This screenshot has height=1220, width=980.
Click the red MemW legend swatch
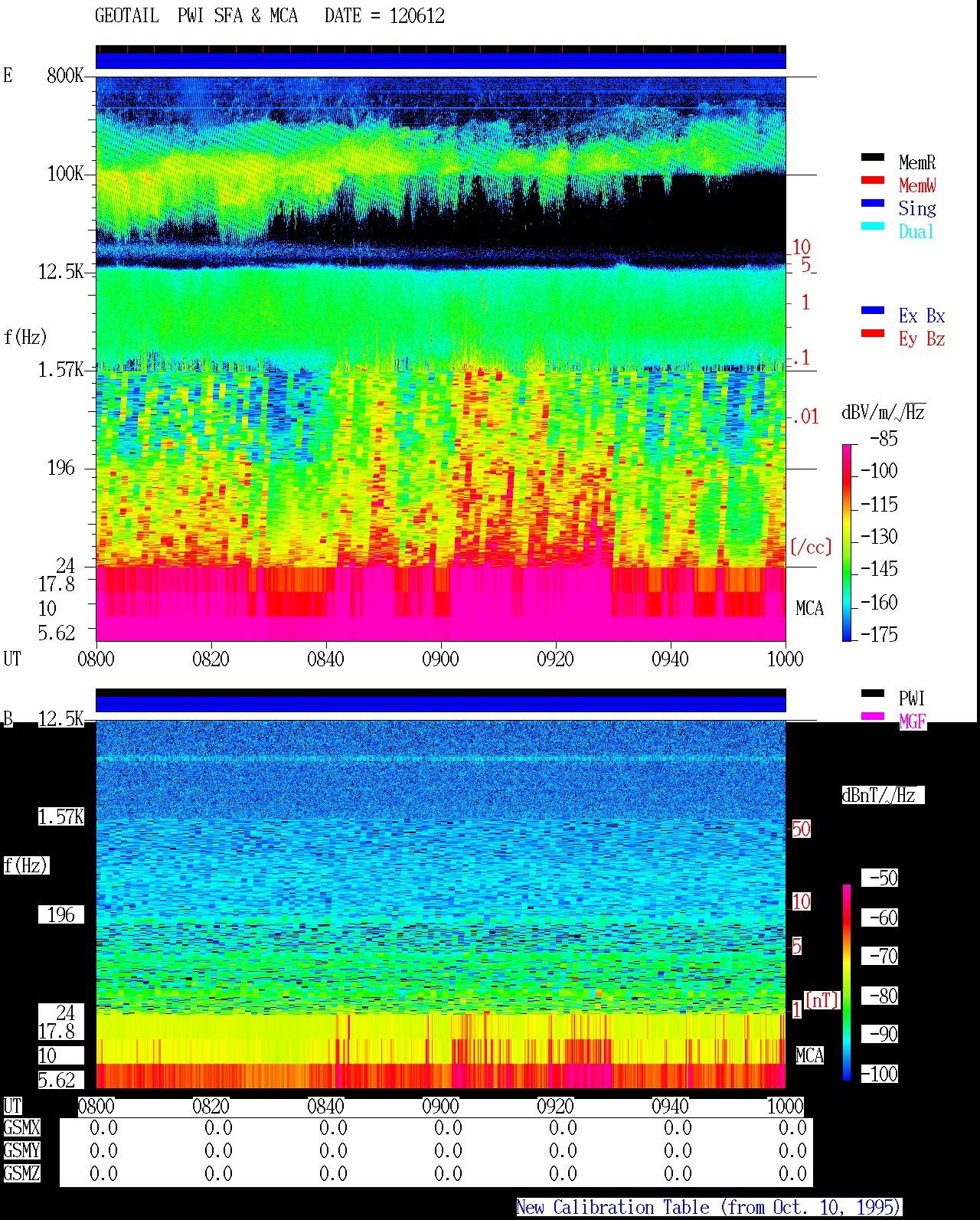(x=873, y=181)
